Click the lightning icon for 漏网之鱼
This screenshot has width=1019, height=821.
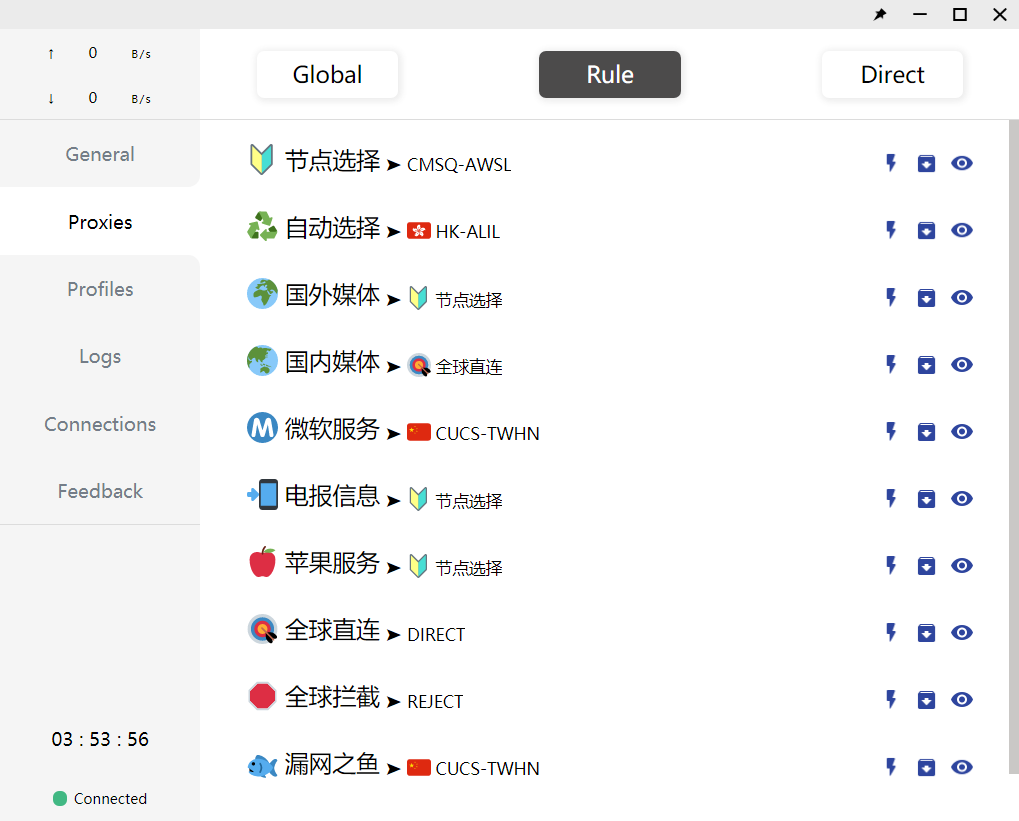click(x=891, y=767)
